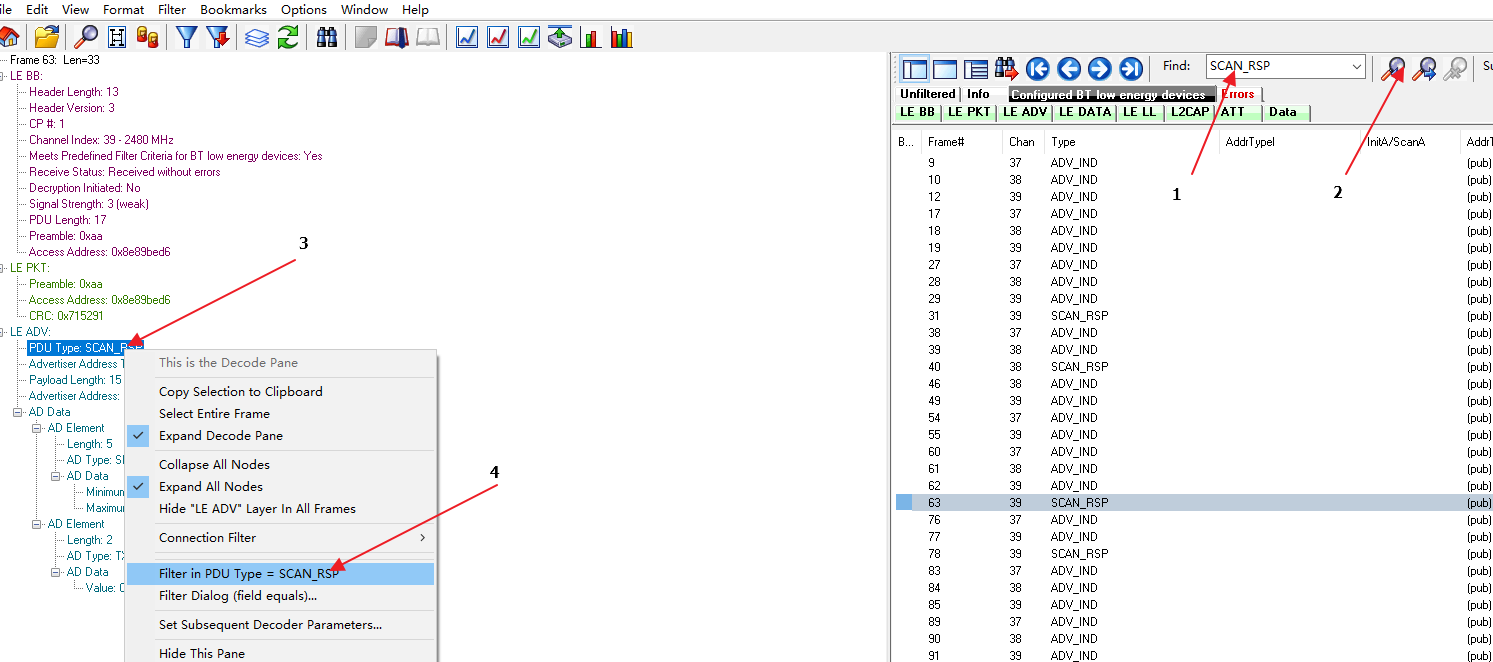Open the Find binoculars tool
Screen dimensions: 1493x662
pyautogui.click(x=326, y=36)
